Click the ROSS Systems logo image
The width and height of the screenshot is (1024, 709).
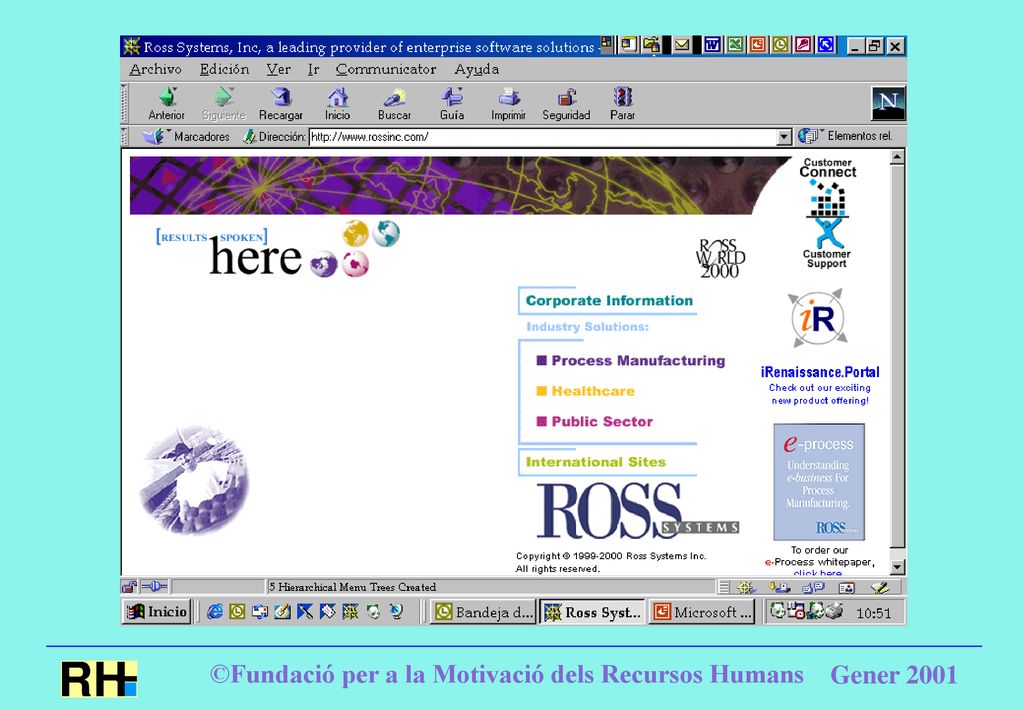pos(637,511)
